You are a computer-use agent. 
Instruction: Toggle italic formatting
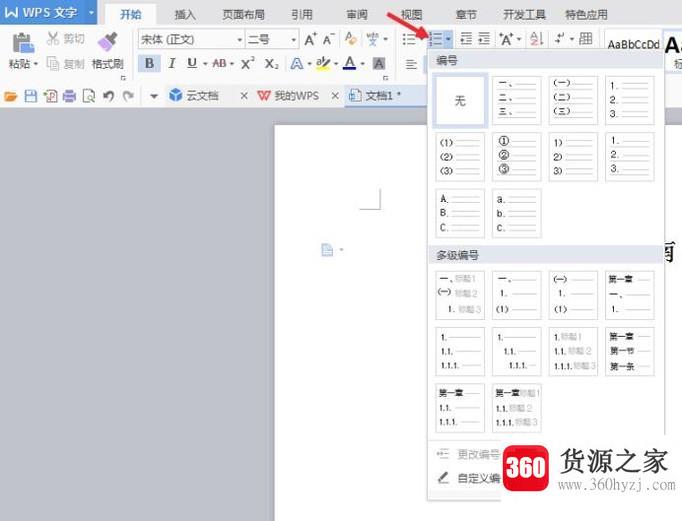pos(172,63)
